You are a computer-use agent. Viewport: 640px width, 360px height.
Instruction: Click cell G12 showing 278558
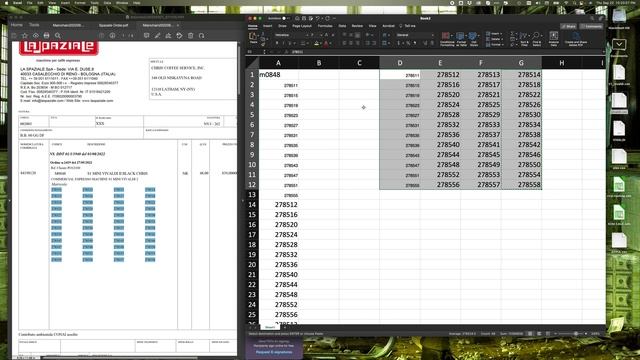(521, 184)
